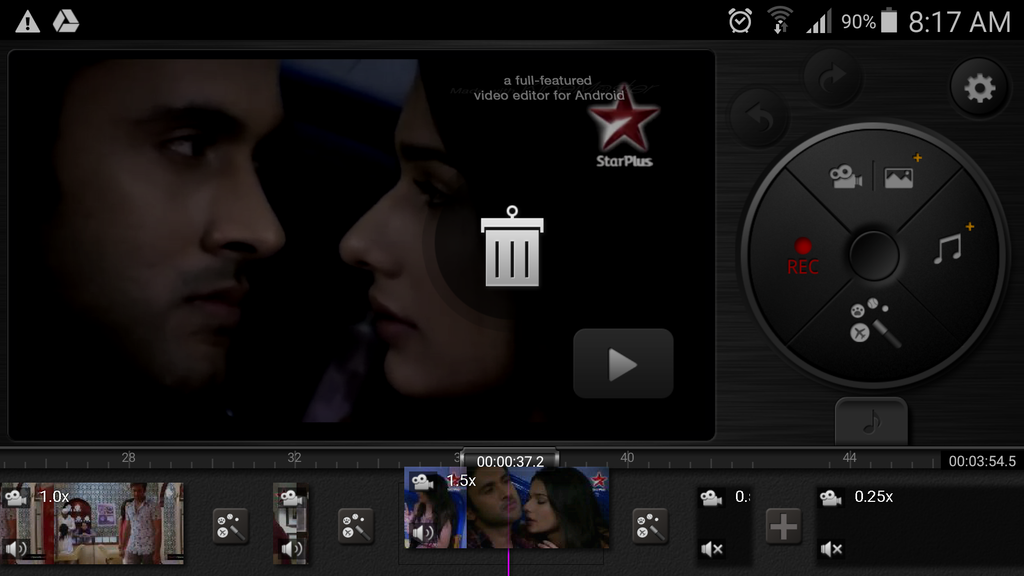Tap the 32 second mark on the ruler

[x=295, y=458]
